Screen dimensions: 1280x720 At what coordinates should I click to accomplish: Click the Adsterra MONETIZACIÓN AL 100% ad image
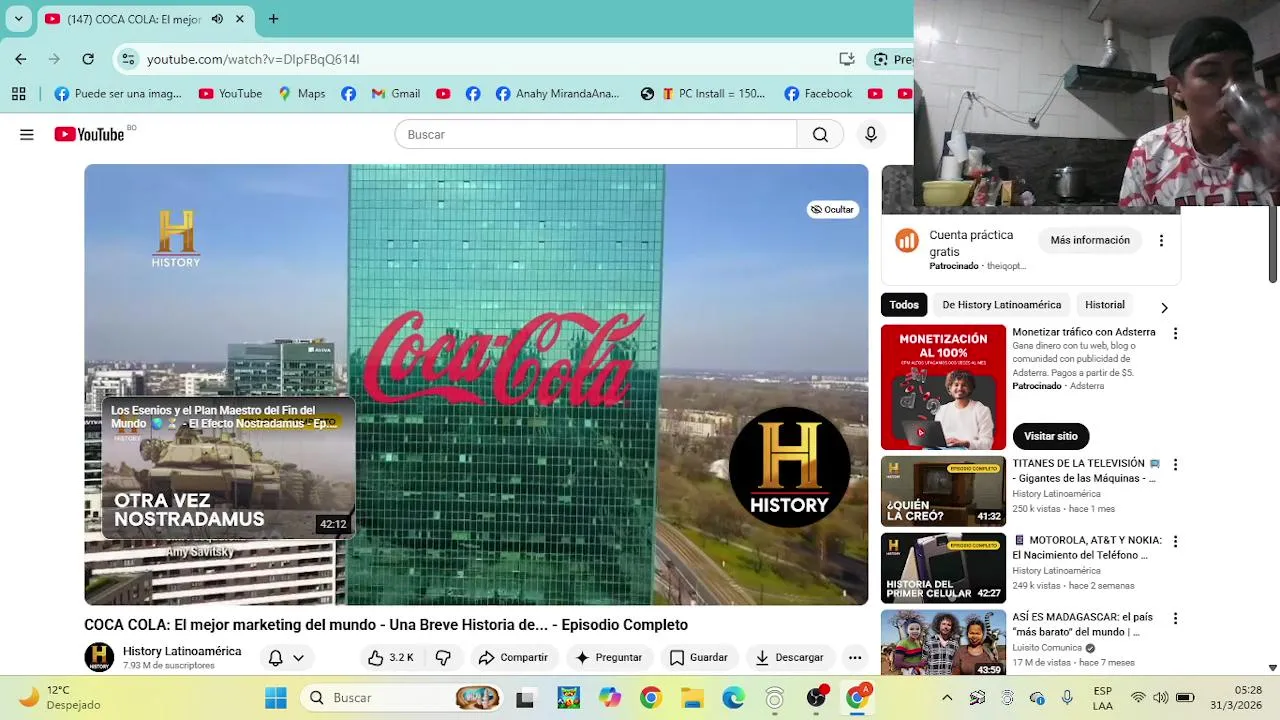click(x=943, y=387)
